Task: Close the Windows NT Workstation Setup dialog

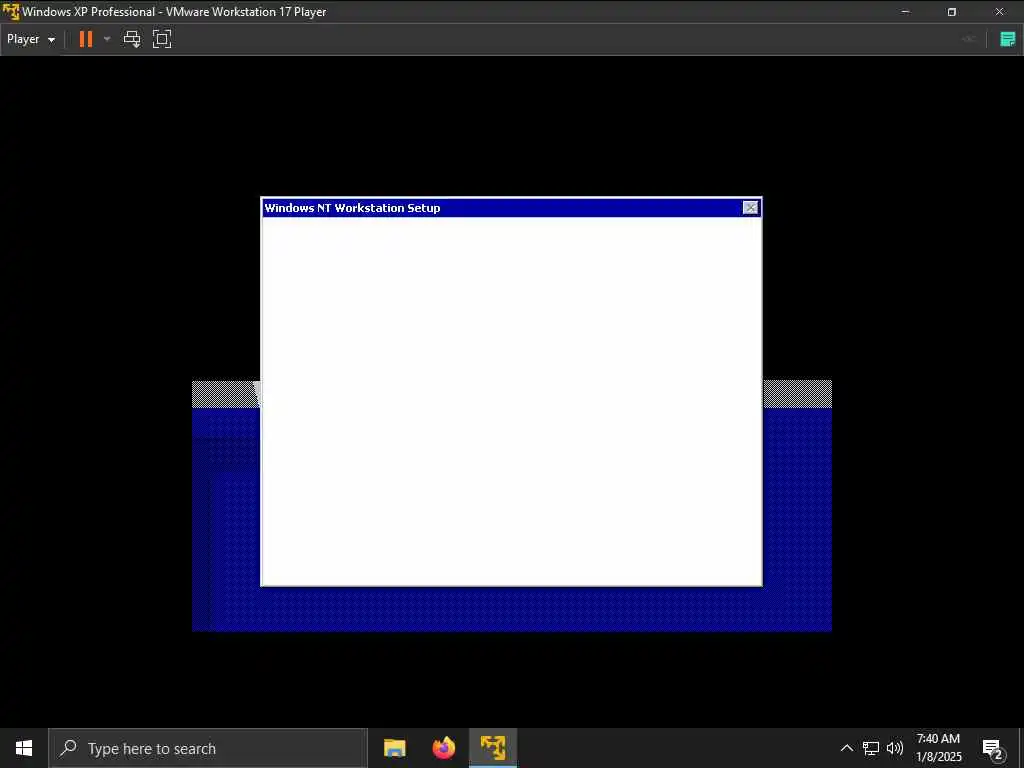Action: point(750,208)
